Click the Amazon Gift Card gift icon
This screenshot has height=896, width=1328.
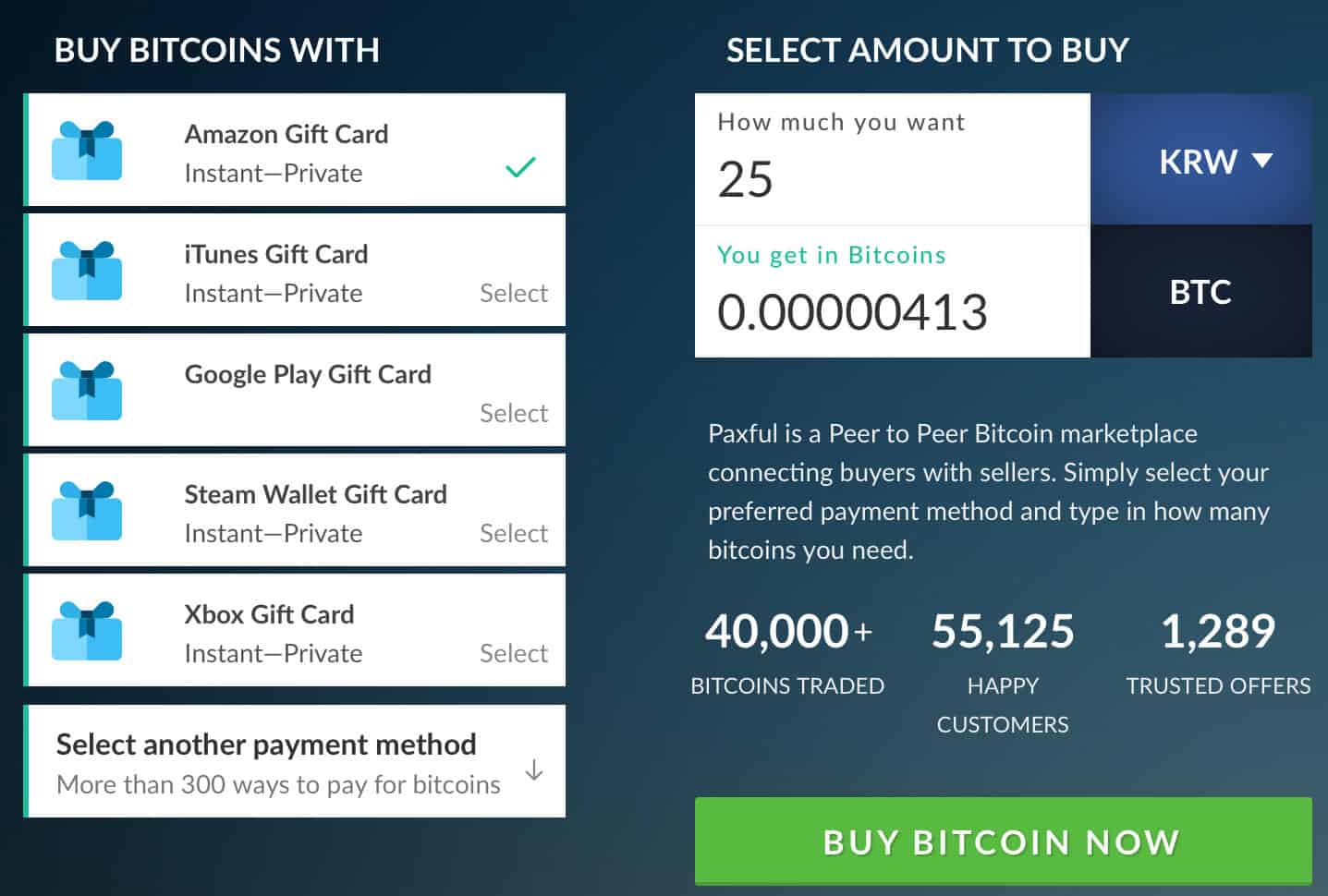(x=87, y=150)
